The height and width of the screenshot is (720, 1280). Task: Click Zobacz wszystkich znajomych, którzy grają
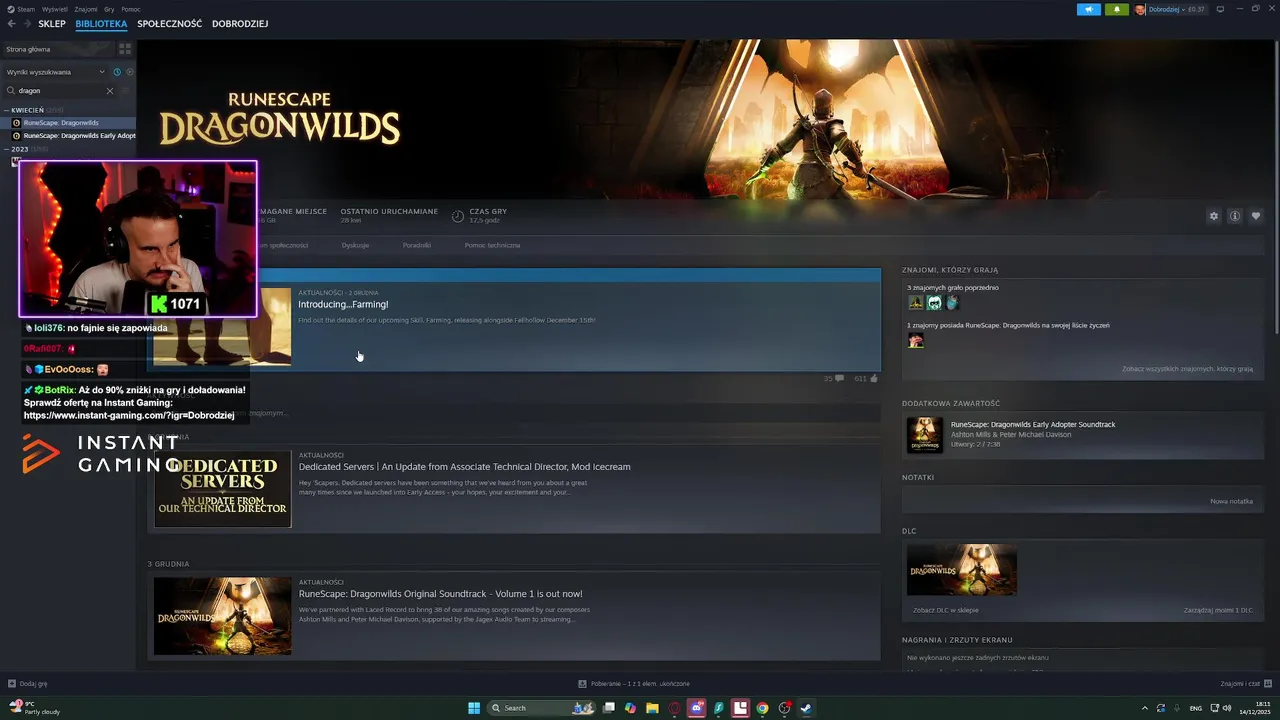(x=1187, y=369)
